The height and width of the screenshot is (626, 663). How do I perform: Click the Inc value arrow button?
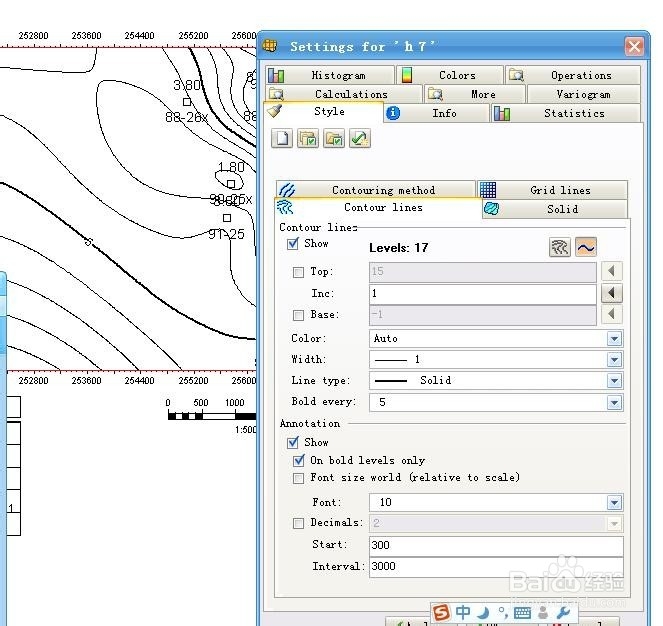click(x=611, y=293)
